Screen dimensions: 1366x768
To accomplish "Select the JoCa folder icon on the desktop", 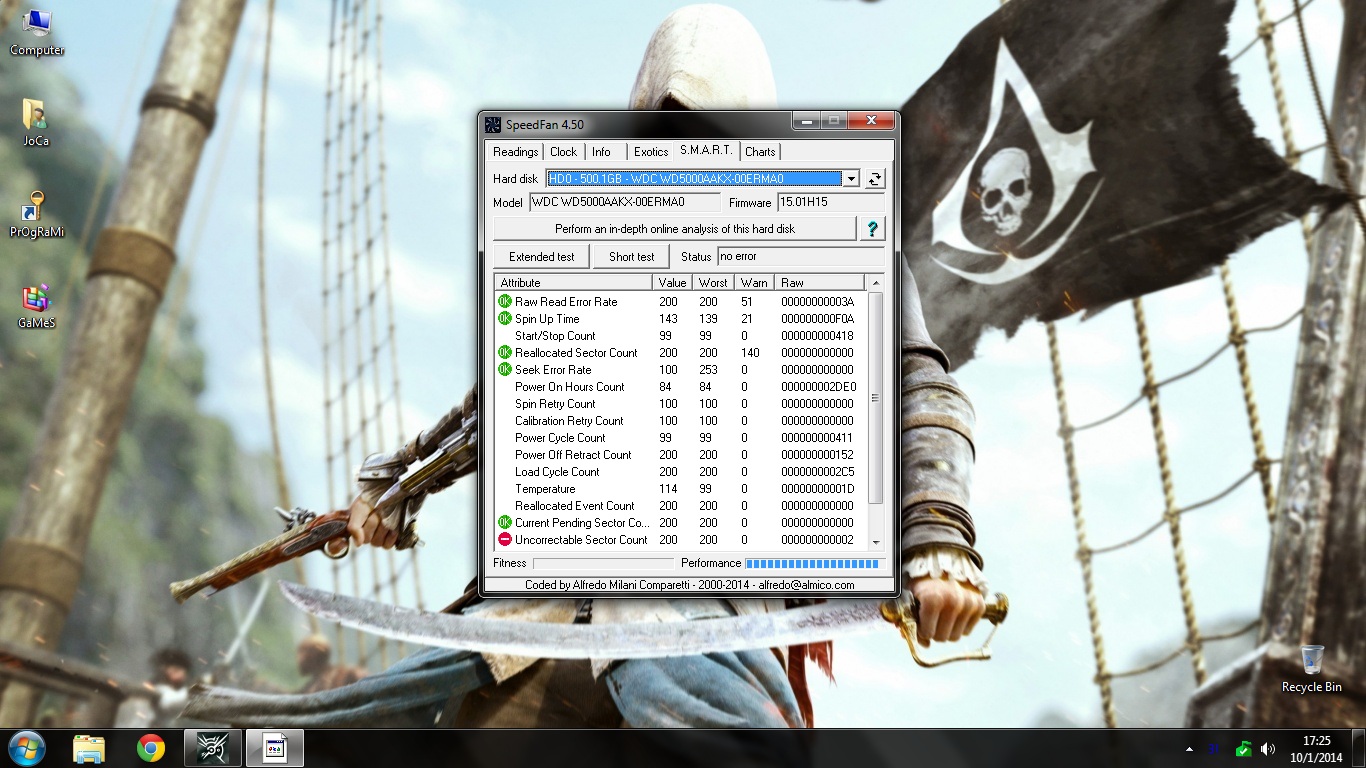I will [36, 123].
